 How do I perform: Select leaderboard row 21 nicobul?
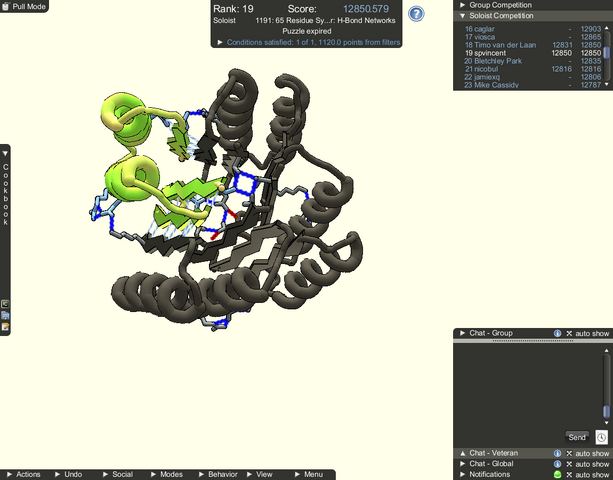coord(532,69)
